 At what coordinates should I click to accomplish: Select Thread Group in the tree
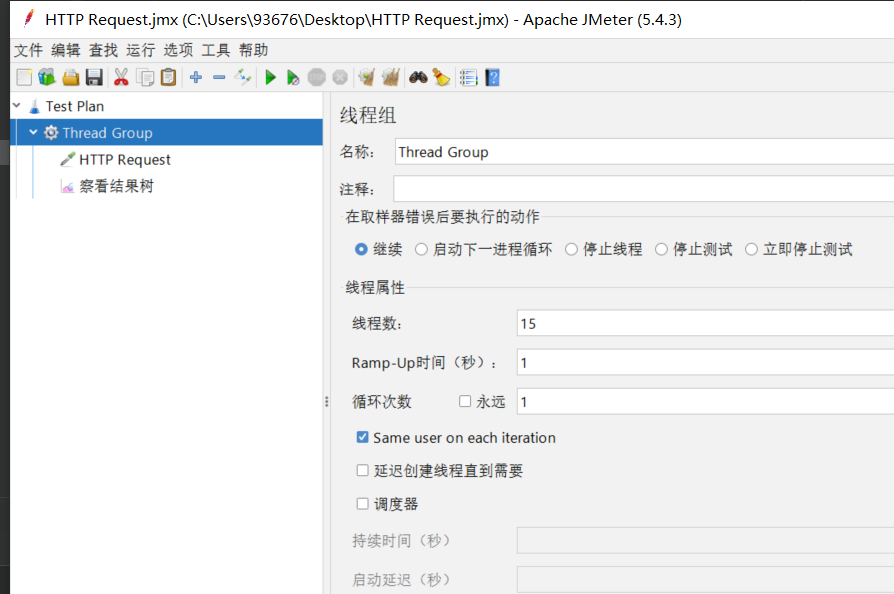click(x=107, y=133)
